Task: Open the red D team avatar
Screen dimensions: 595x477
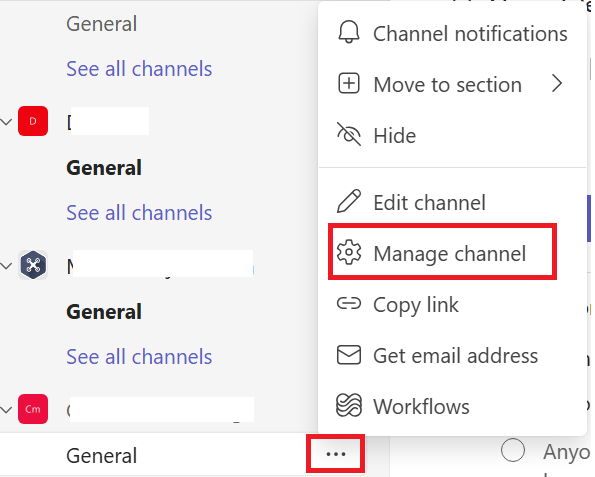Action: [33, 121]
